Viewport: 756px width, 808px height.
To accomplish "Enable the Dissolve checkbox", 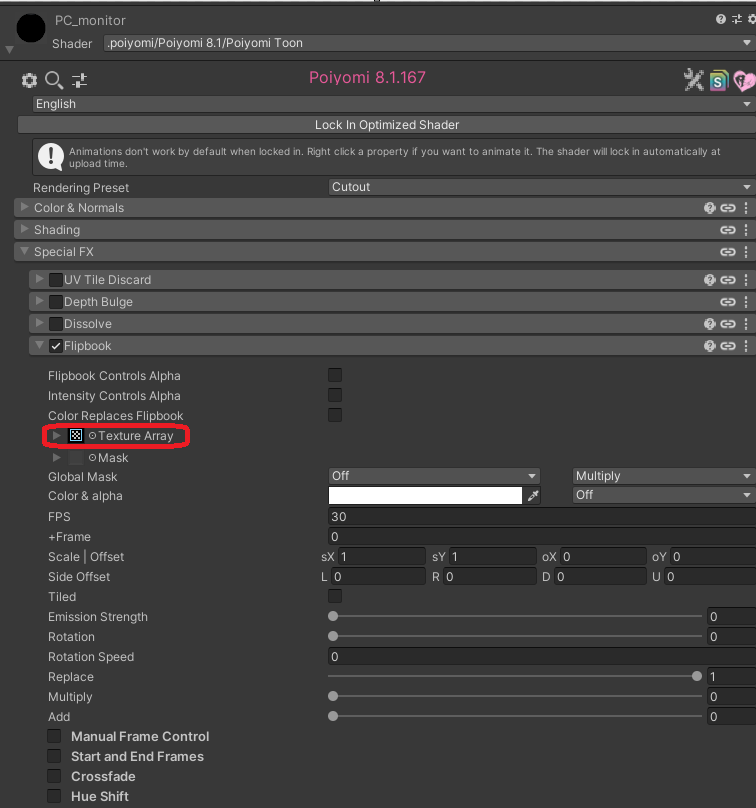I will pos(56,324).
